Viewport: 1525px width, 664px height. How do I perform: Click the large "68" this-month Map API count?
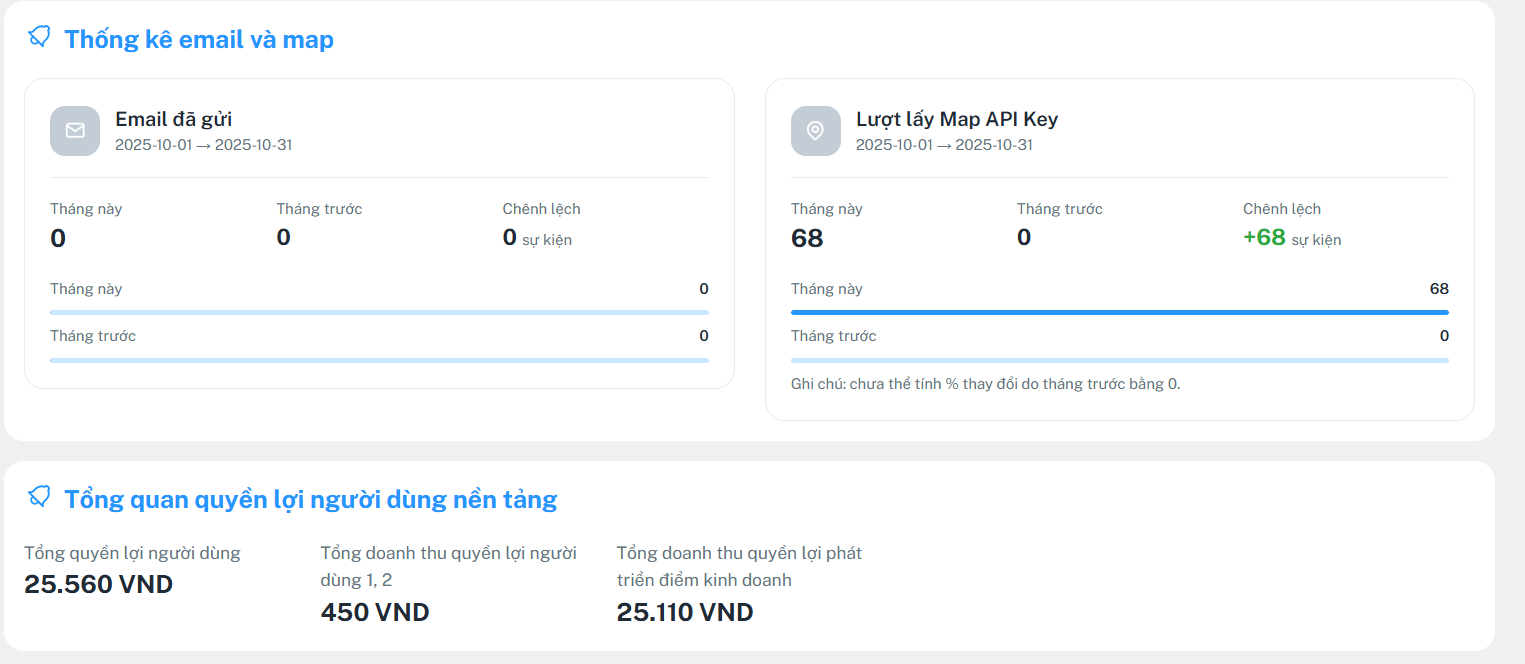coord(807,239)
